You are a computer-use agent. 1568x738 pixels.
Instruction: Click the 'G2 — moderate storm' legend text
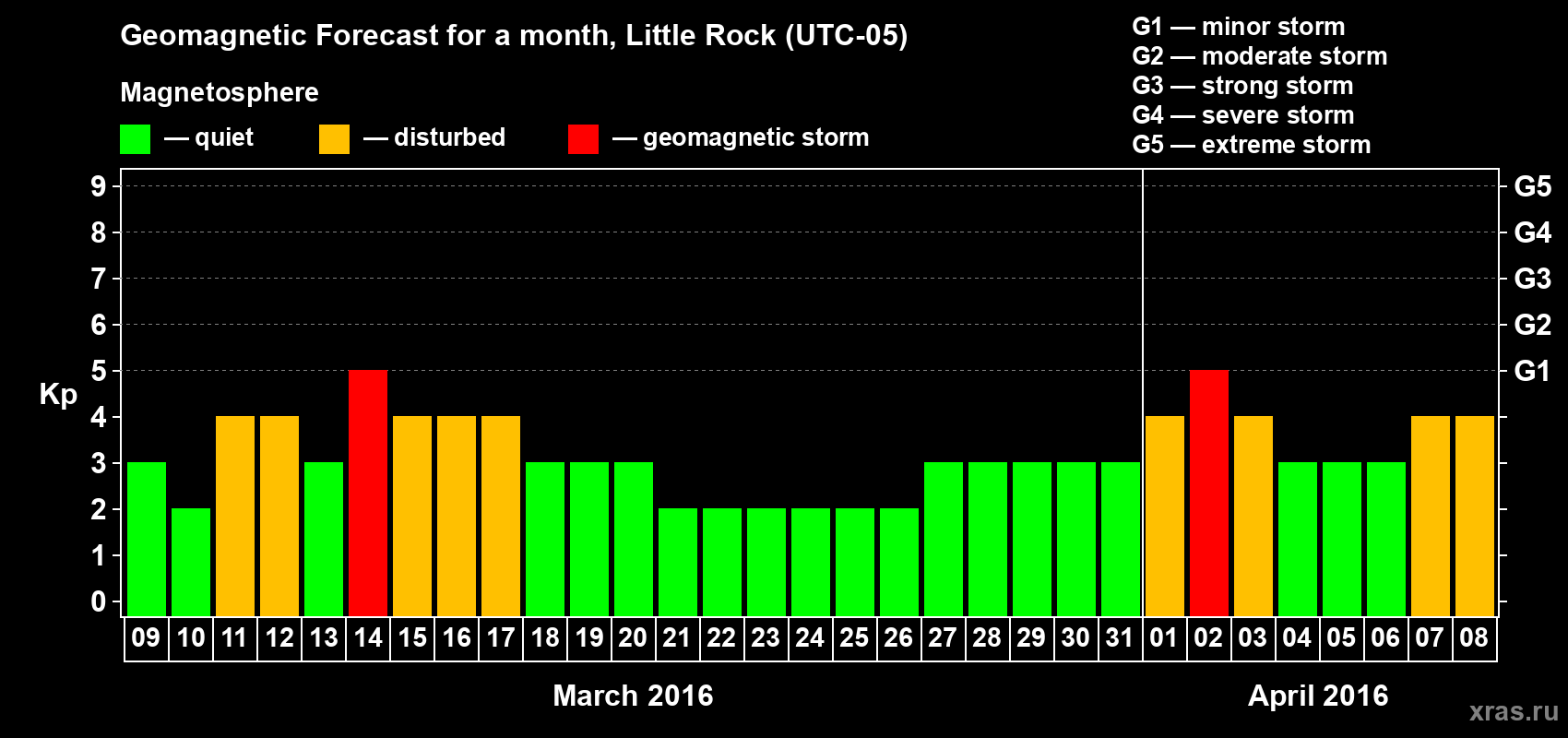1259,56
